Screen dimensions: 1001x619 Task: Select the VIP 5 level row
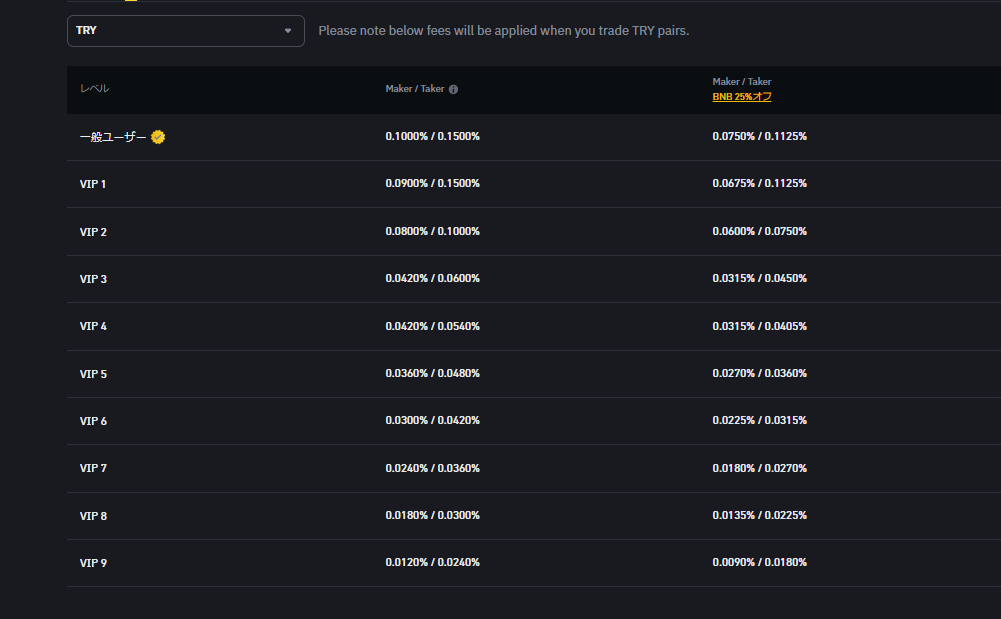point(93,374)
